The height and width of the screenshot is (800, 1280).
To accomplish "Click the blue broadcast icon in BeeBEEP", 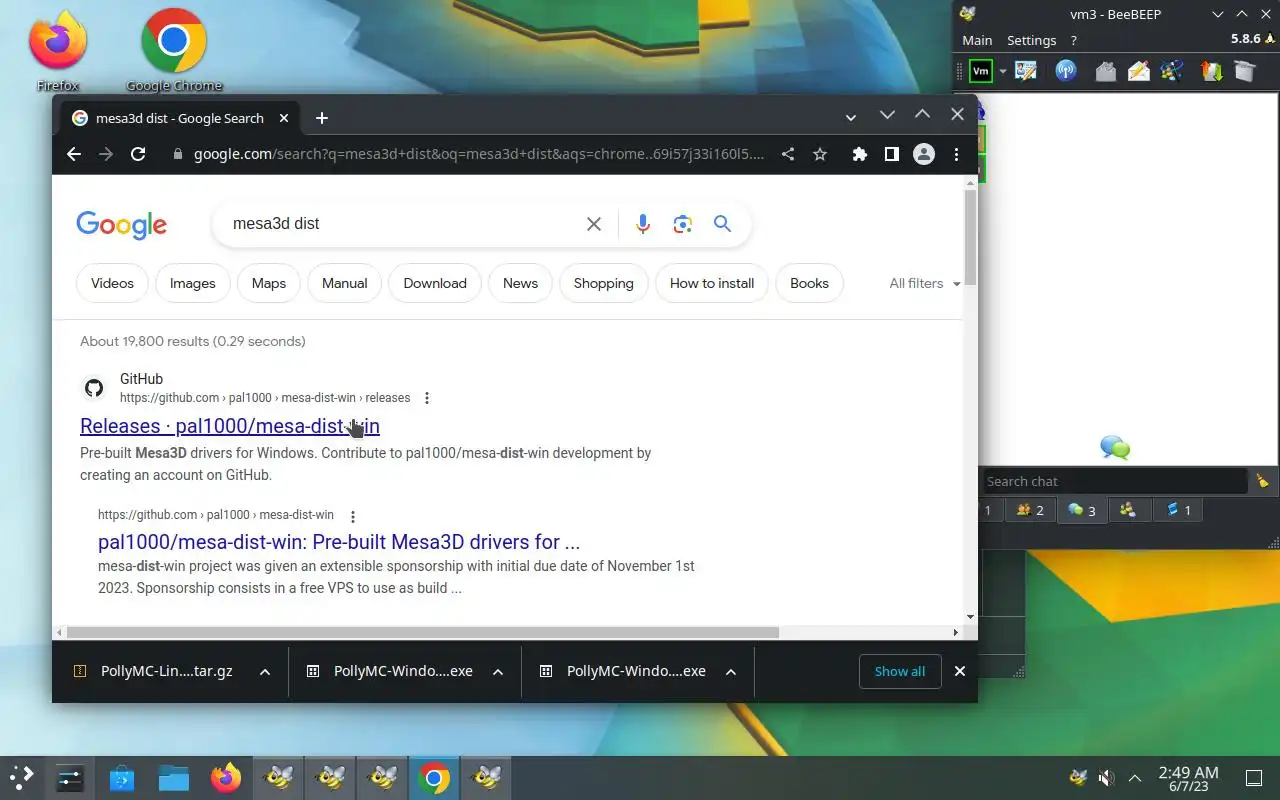I will (x=1066, y=71).
